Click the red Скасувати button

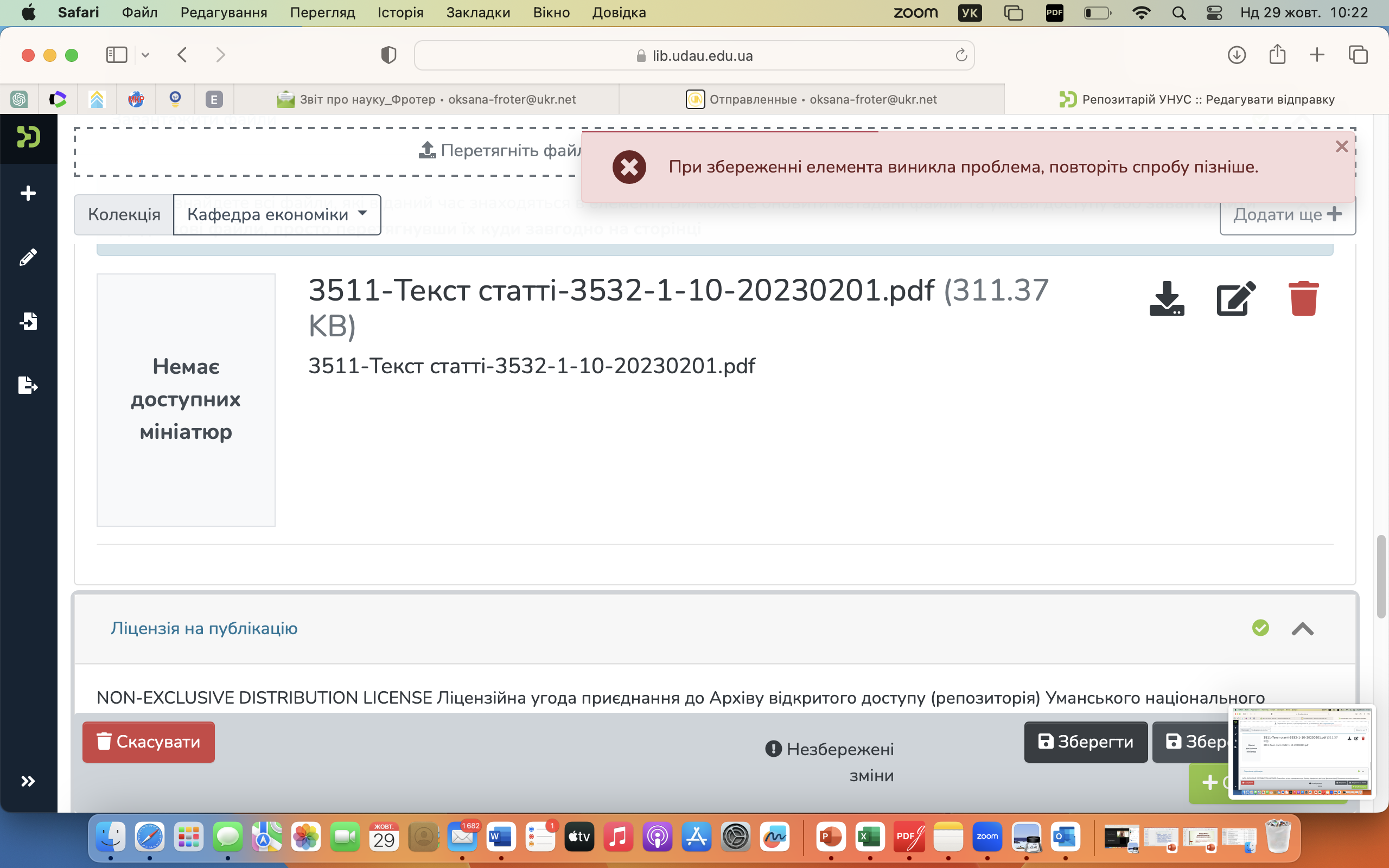coord(149,742)
